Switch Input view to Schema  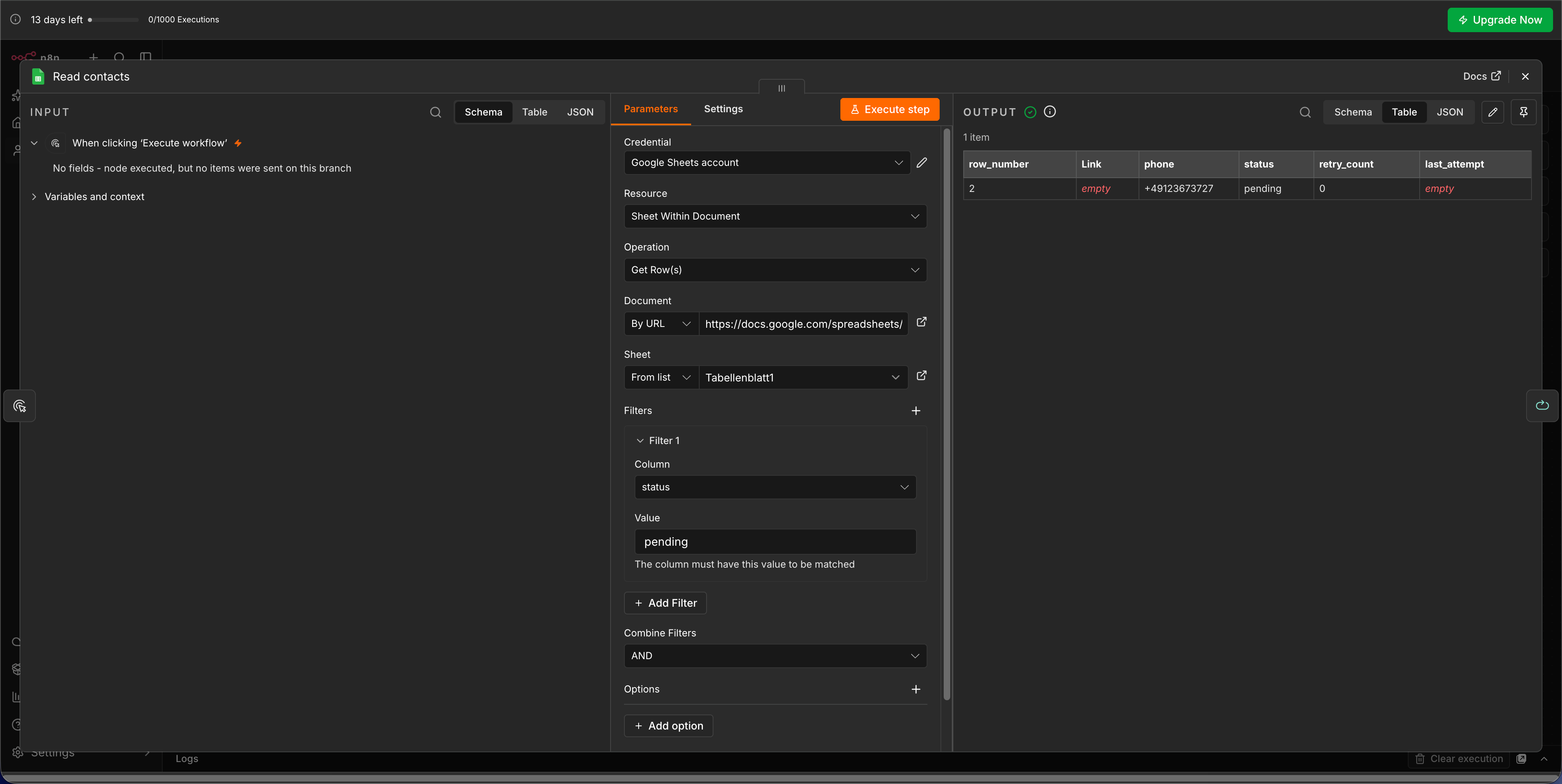(x=483, y=112)
